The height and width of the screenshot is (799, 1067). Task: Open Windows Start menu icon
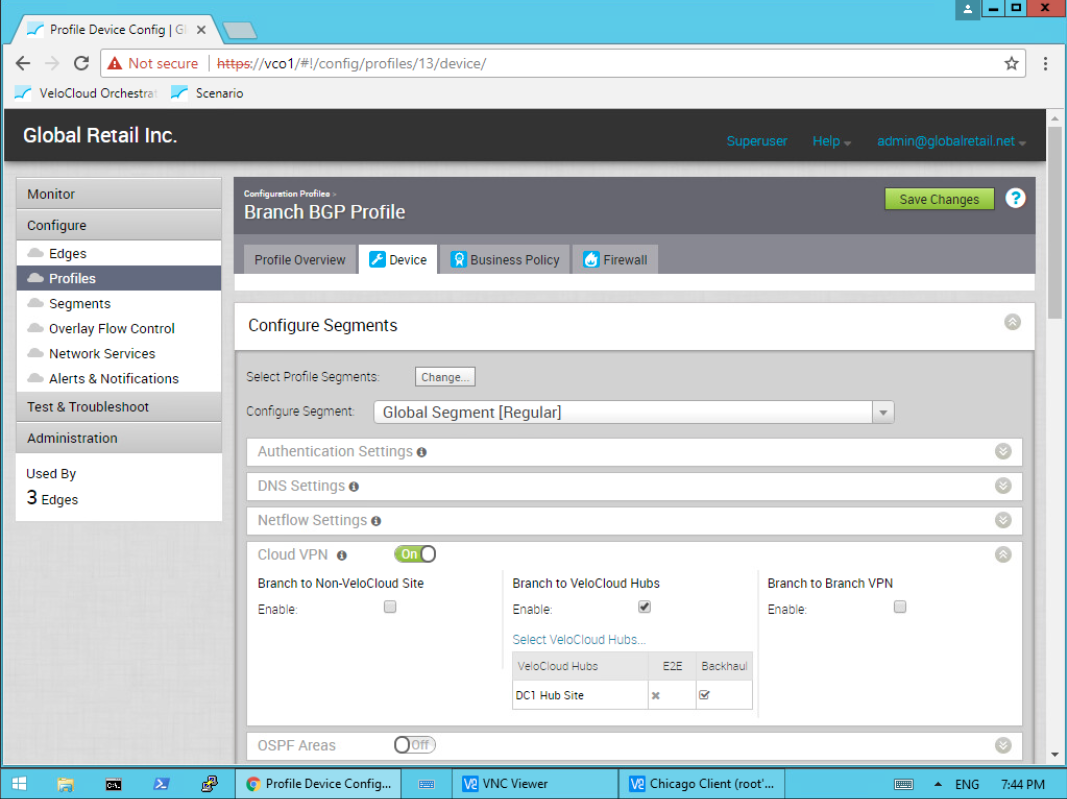(19, 784)
